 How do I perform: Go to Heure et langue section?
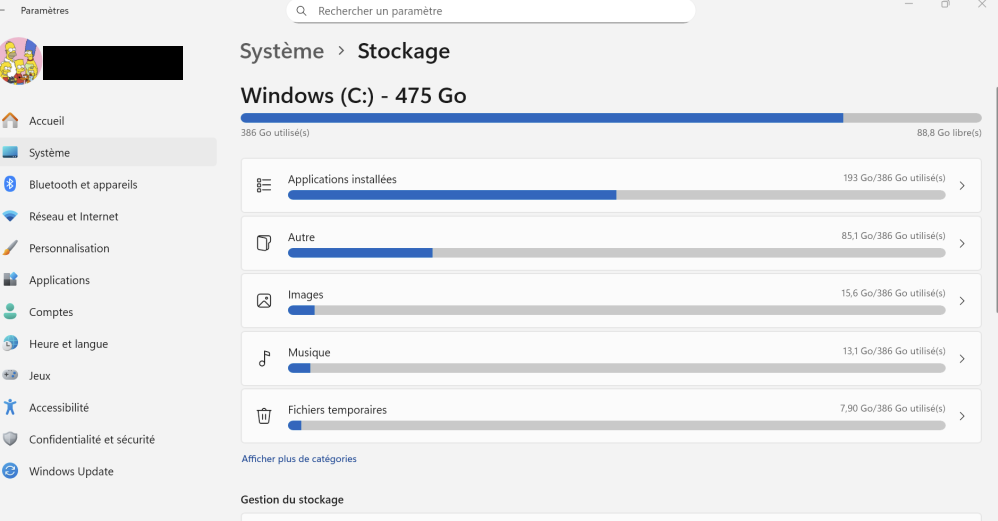[68, 344]
